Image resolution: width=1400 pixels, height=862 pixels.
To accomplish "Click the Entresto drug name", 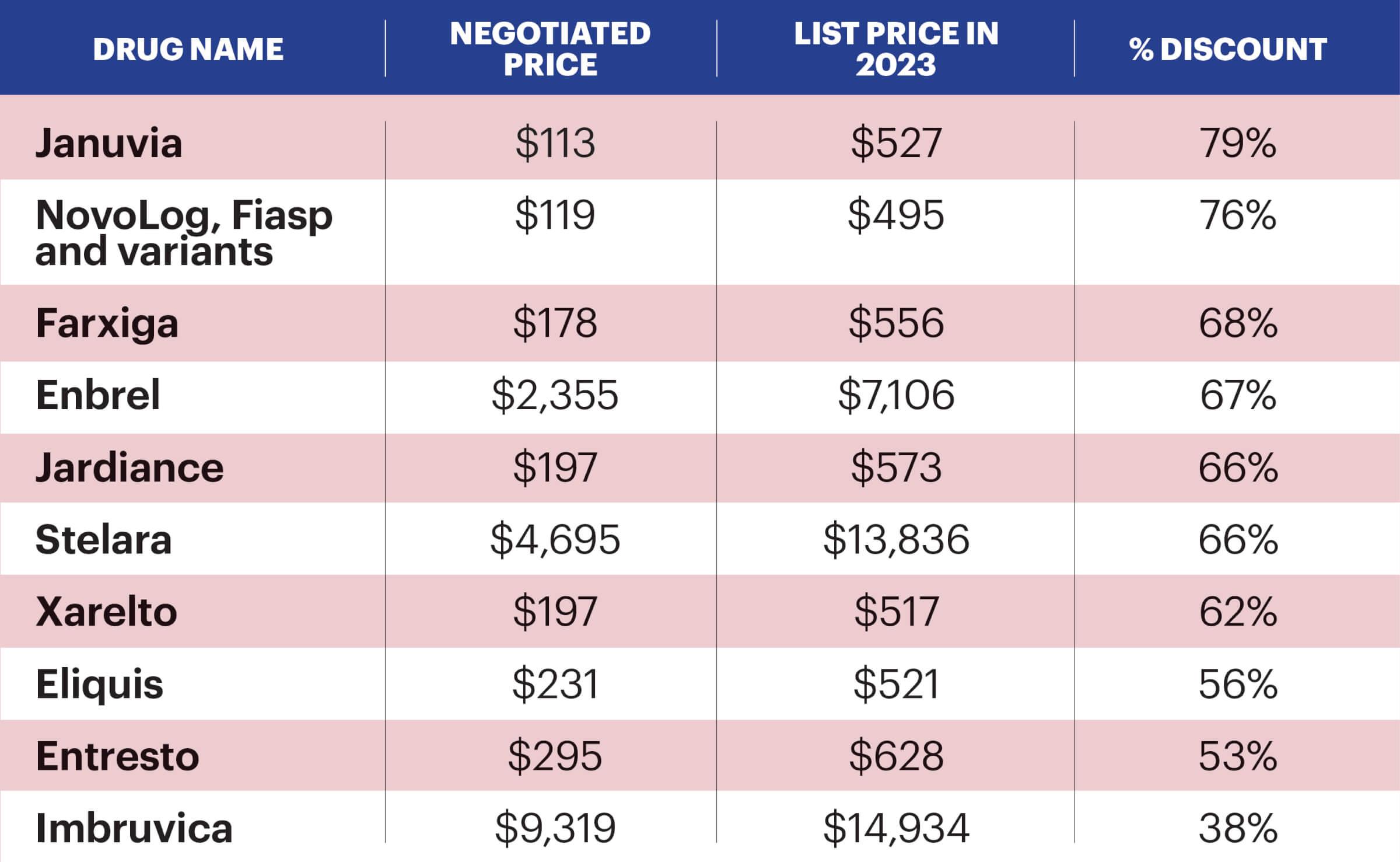I will [x=117, y=756].
